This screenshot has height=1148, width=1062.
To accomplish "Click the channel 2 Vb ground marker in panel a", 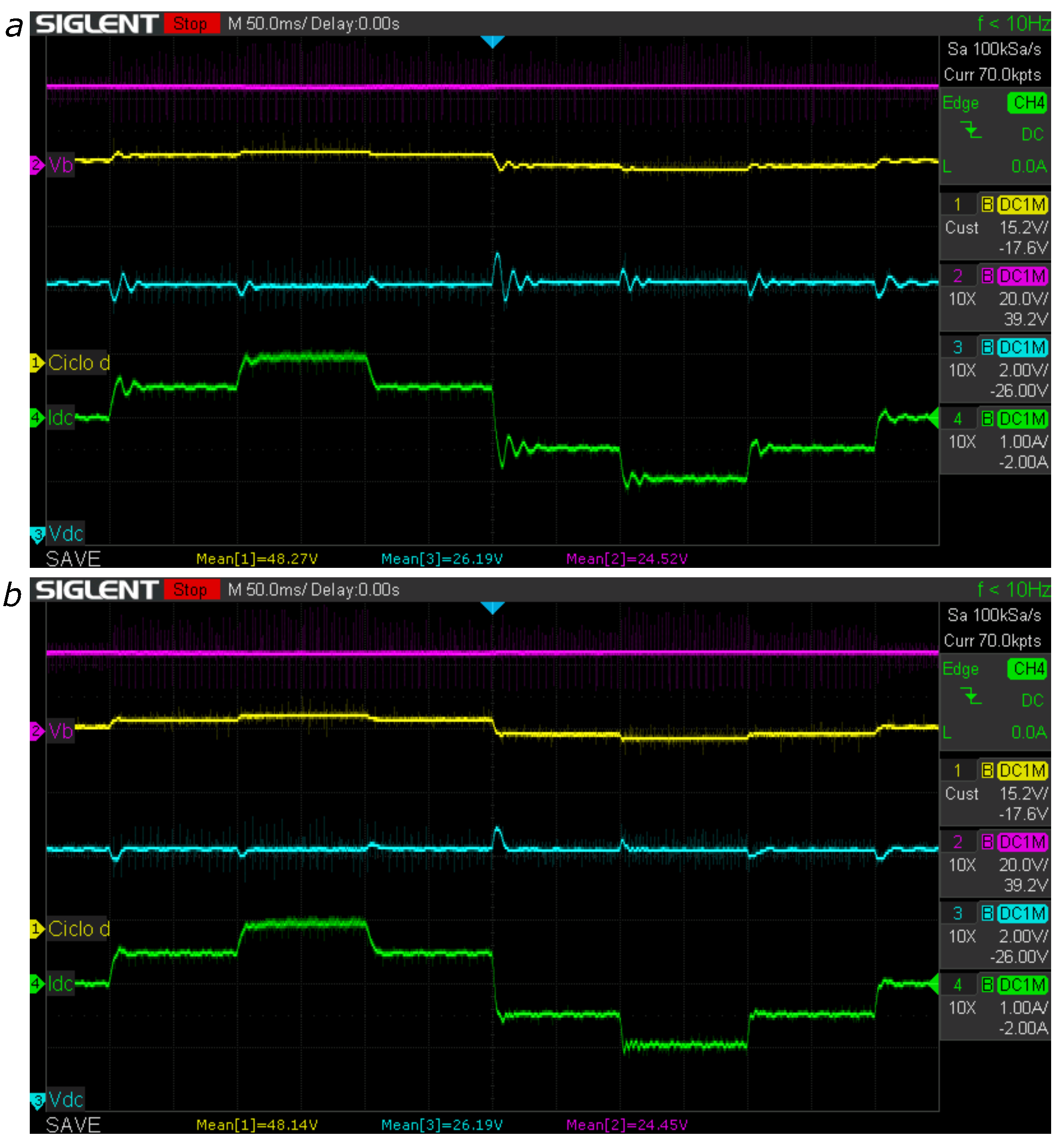I will click(37, 165).
